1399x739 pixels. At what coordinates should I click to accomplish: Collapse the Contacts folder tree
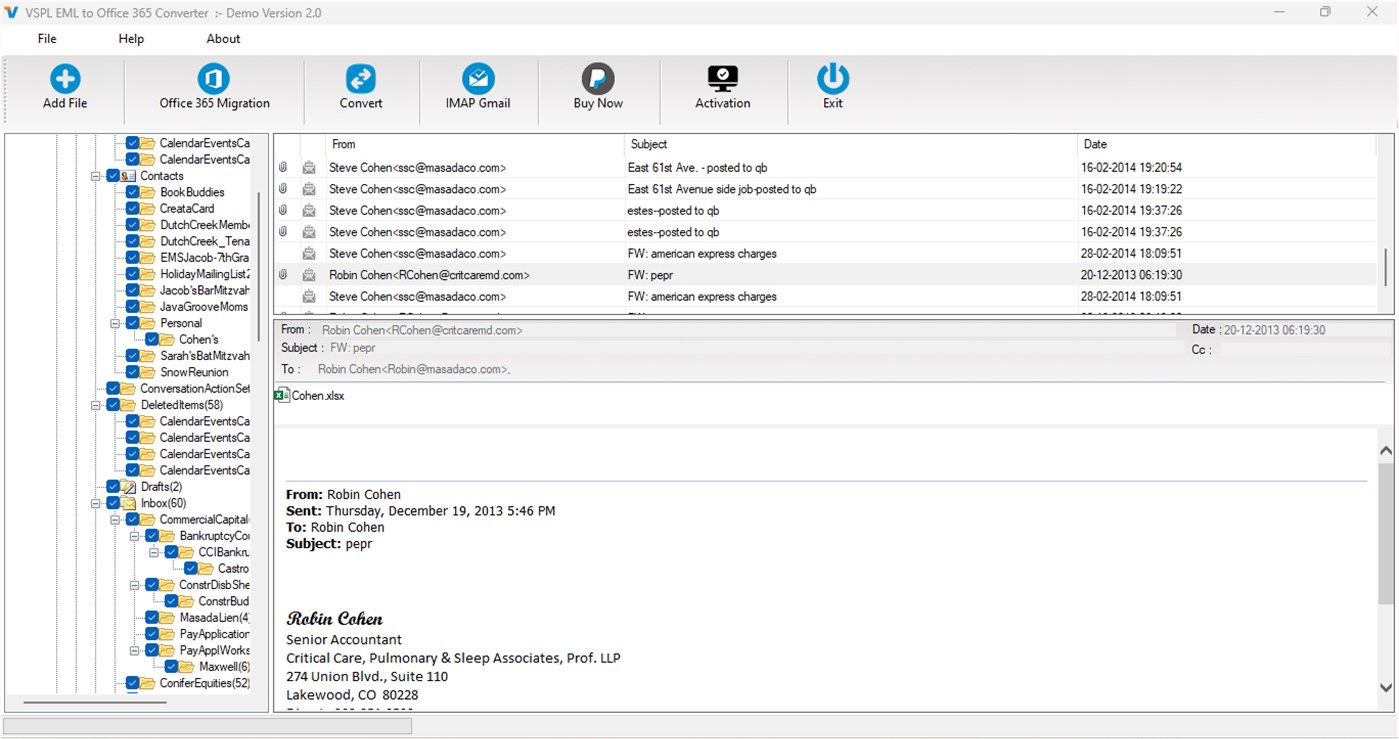coord(96,175)
